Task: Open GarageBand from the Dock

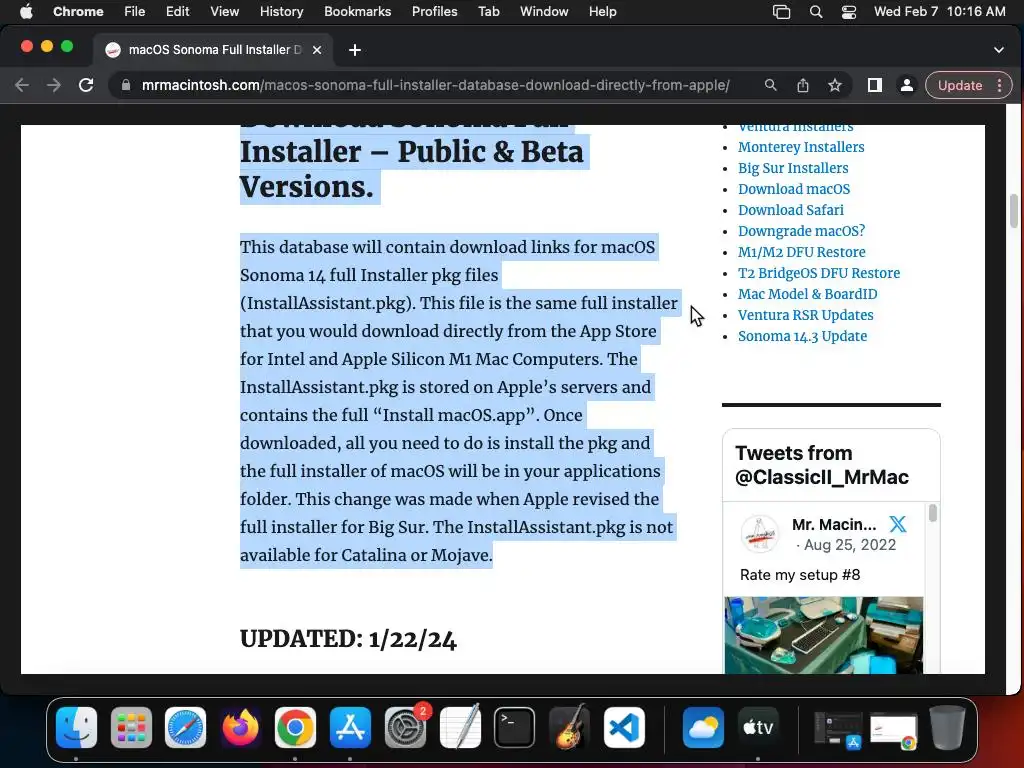Action: (x=569, y=727)
